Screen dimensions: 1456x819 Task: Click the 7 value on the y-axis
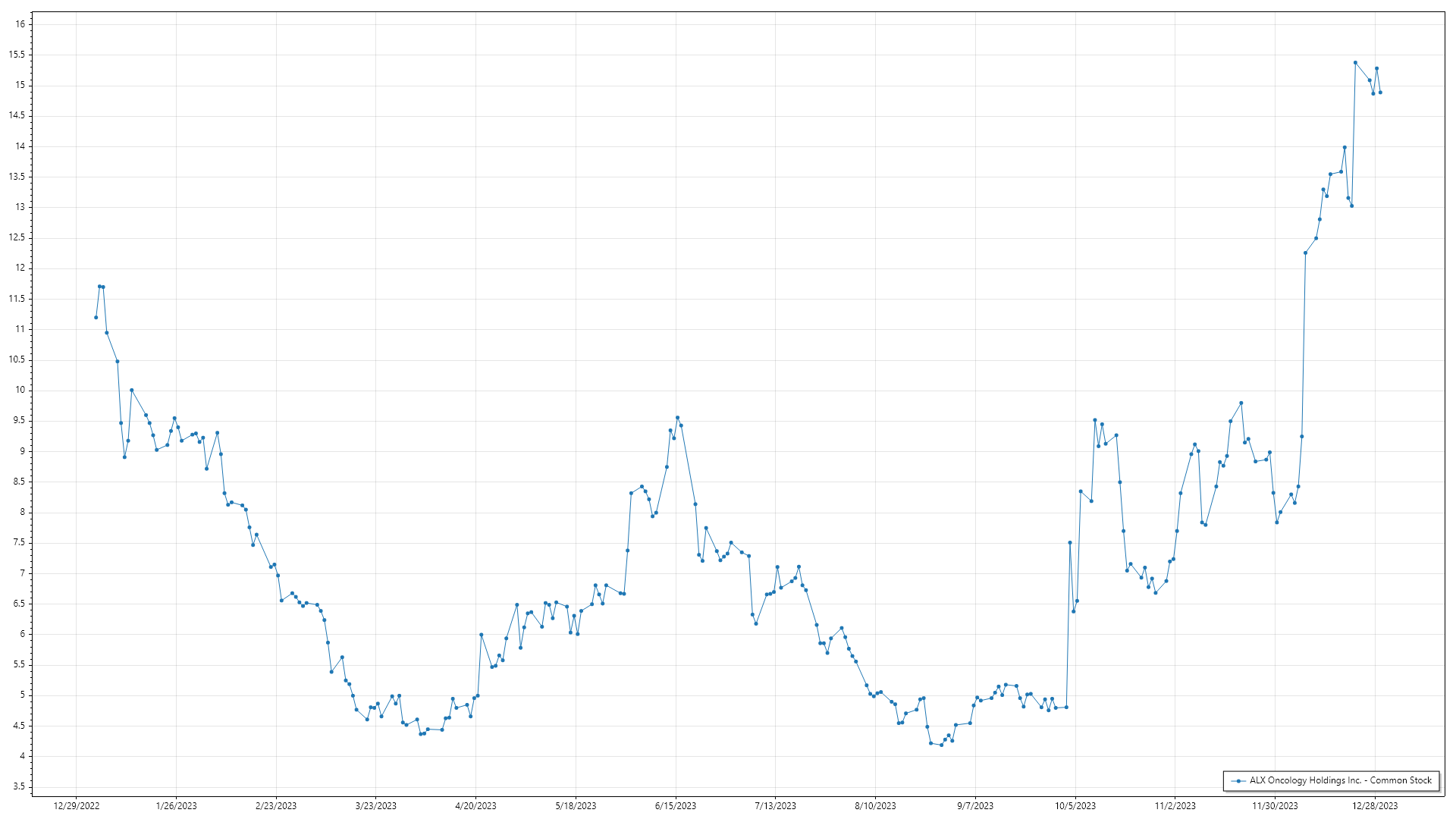tap(22, 573)
